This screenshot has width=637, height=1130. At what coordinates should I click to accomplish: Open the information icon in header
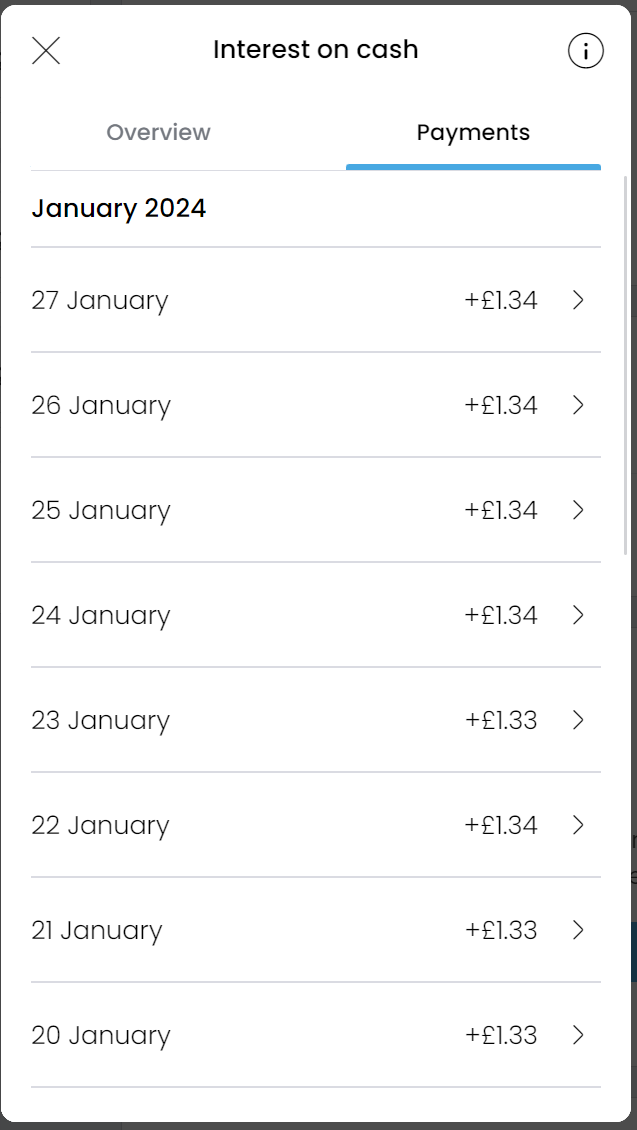[x=586, y=50]
